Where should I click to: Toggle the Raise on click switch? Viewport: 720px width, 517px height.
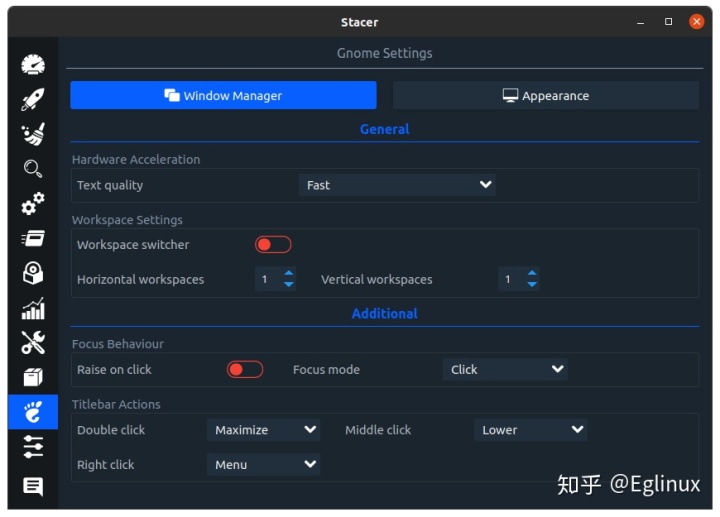point(245,370)
